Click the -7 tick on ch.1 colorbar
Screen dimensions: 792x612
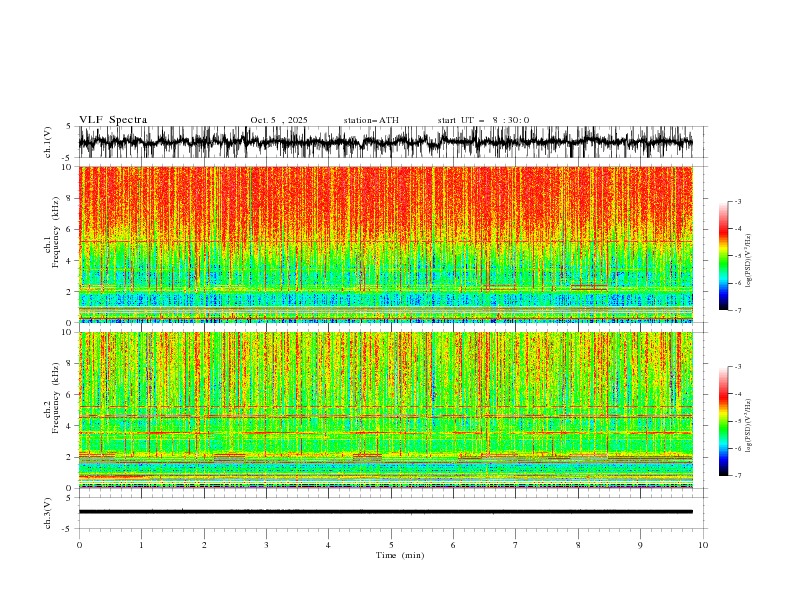[737, 311]
